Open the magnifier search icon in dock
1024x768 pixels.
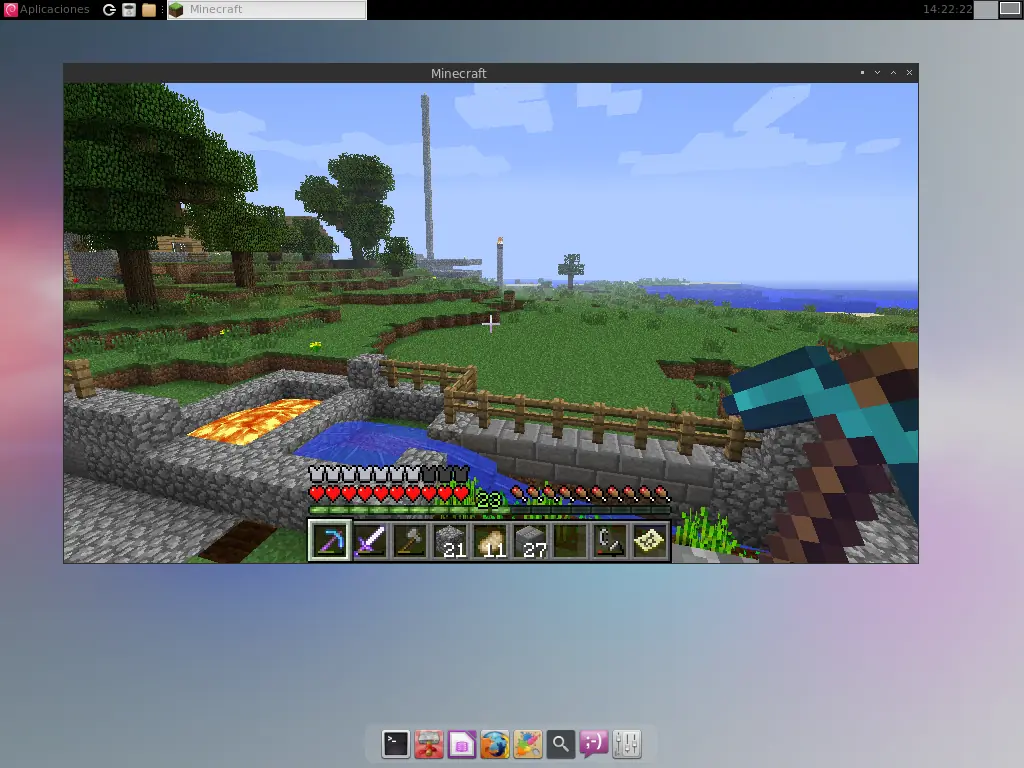point(560,744)
